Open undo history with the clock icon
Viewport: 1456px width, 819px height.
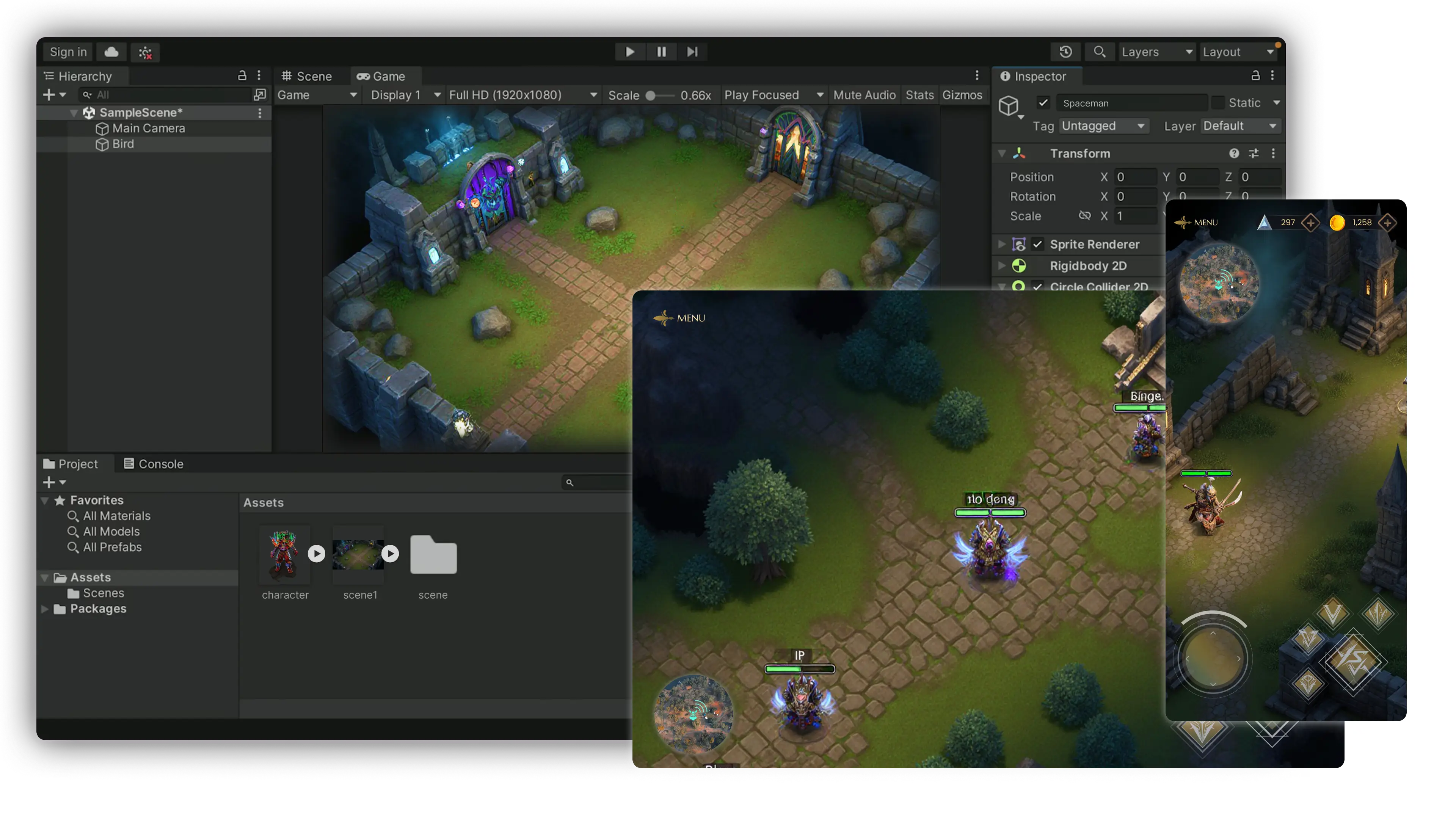pos(1066,52)
